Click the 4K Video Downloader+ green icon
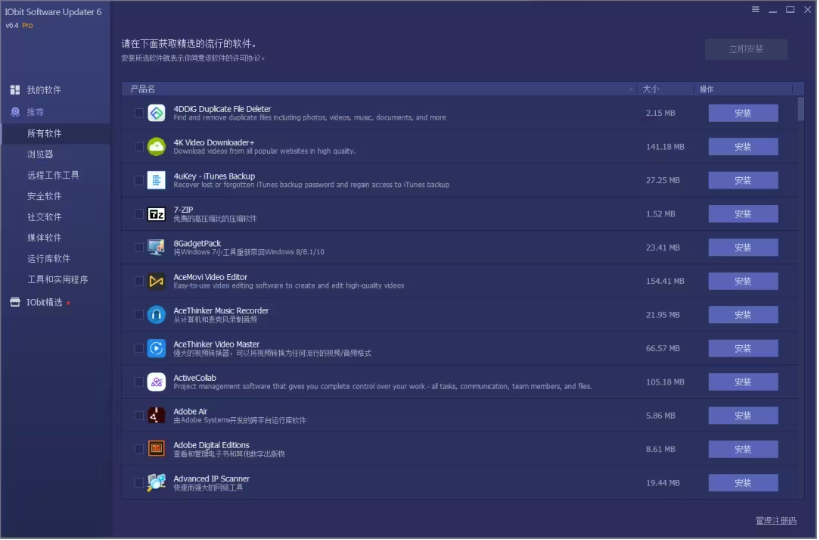 pos(156,147)
